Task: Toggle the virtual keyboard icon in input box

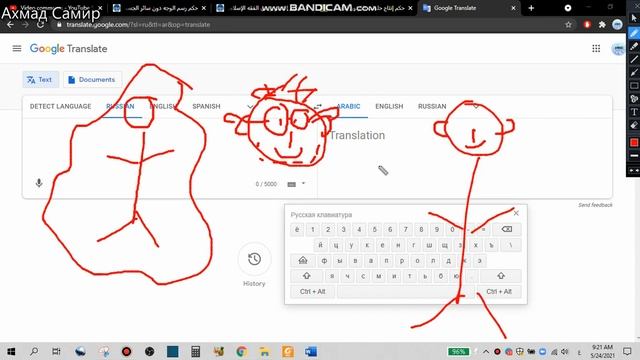Action: [x=291, y=184]
